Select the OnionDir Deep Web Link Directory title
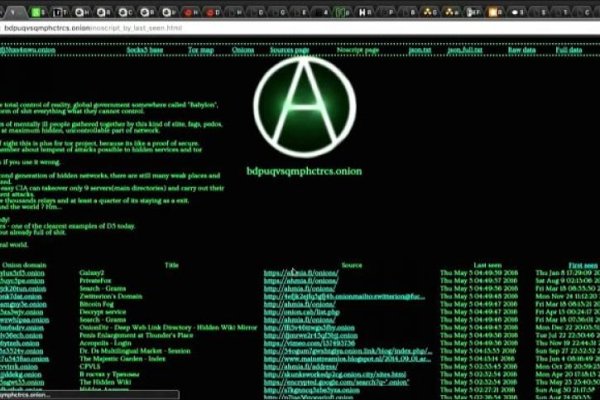The width and height of the screenshot is (600, 400). [168, 328]
